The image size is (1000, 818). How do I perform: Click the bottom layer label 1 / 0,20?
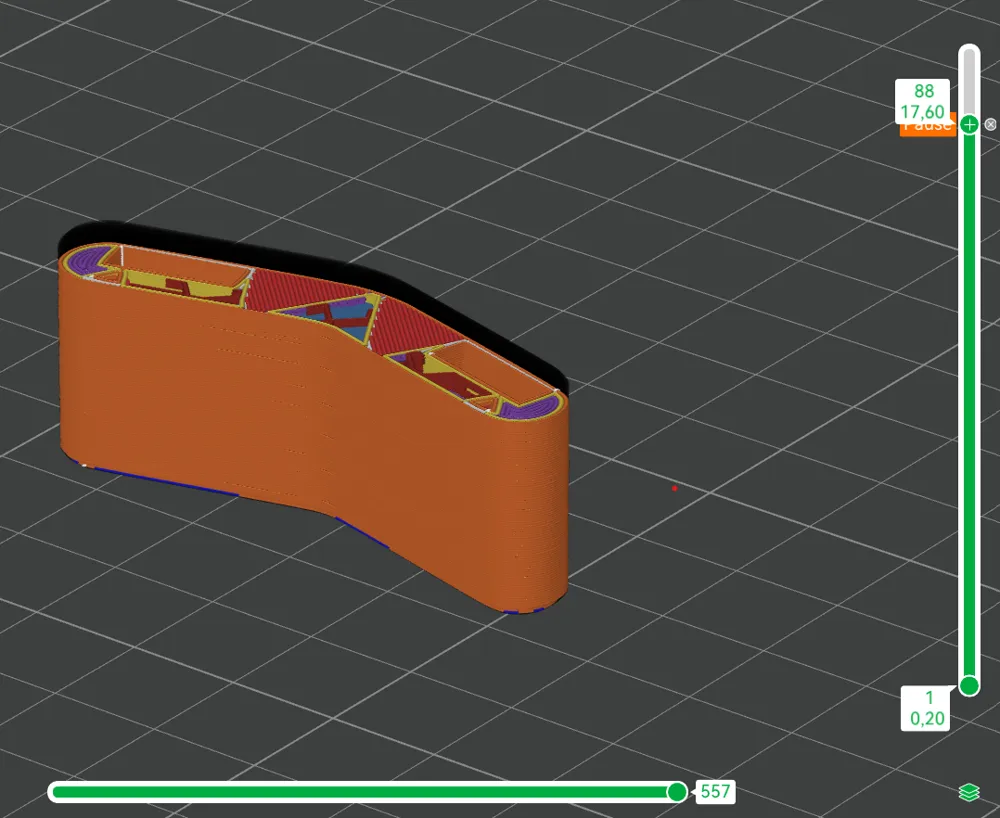pyautogui.click(x=927, y=708)
